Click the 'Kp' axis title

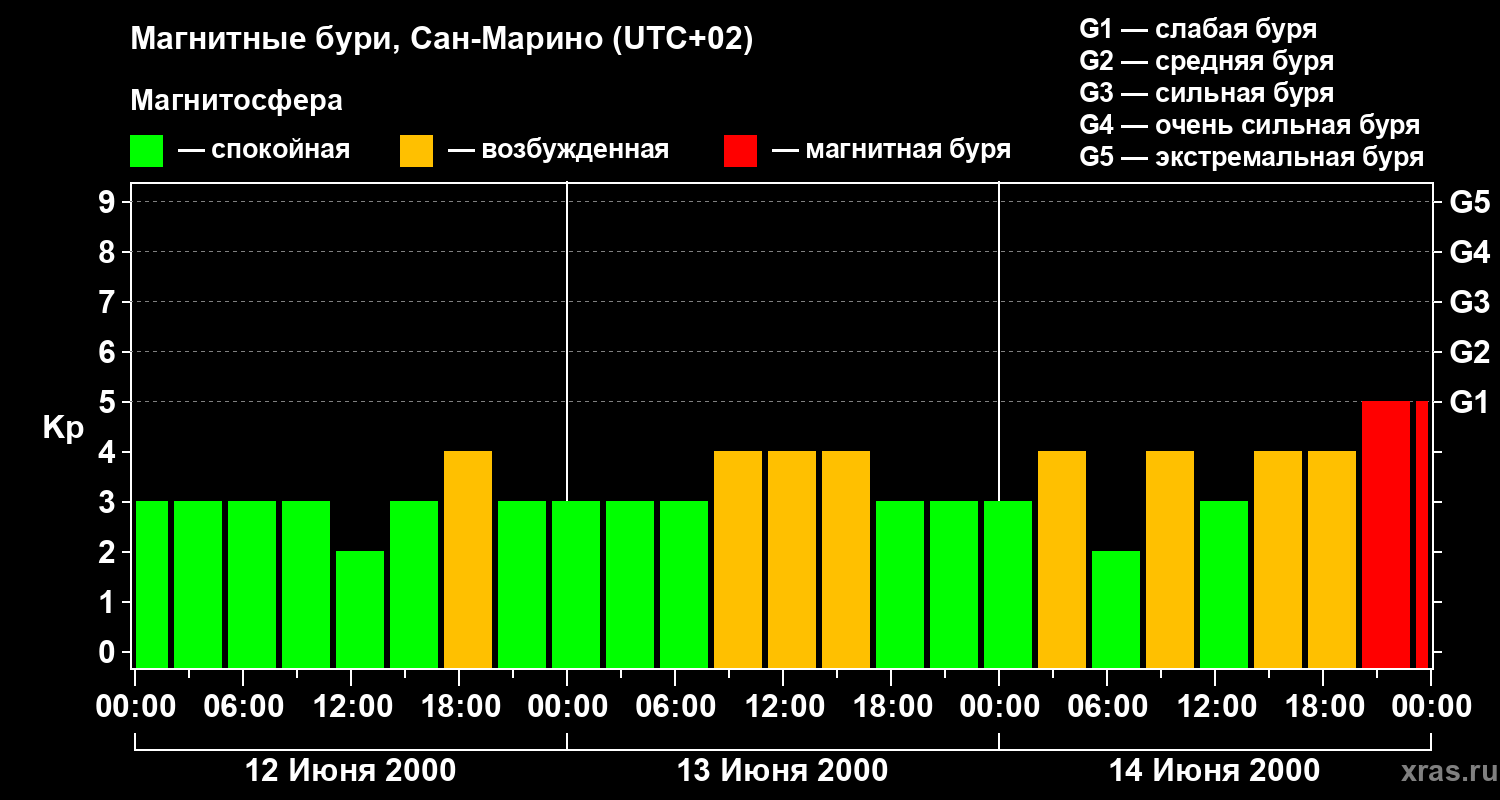point(63,428)
